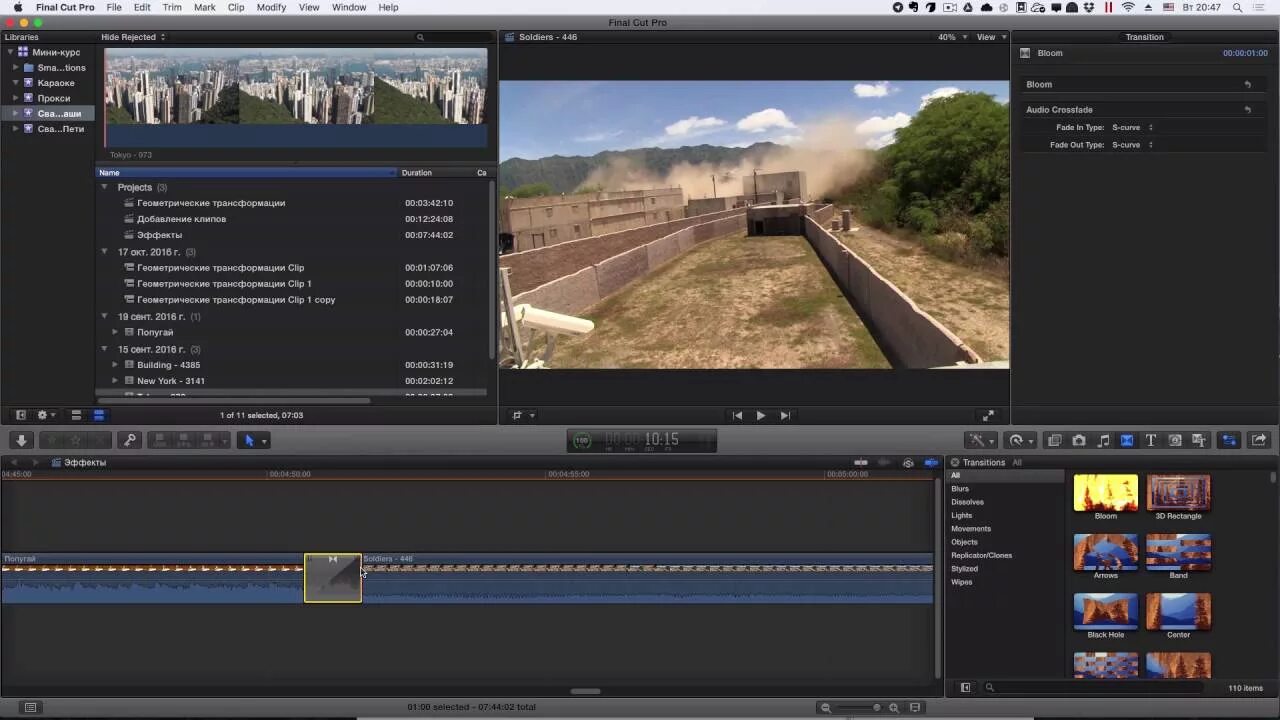The height and width of the screenshot is (720, 1280).
Task: Reset the Audio Crossfade parameters
Action: (x=1248, y=110)
